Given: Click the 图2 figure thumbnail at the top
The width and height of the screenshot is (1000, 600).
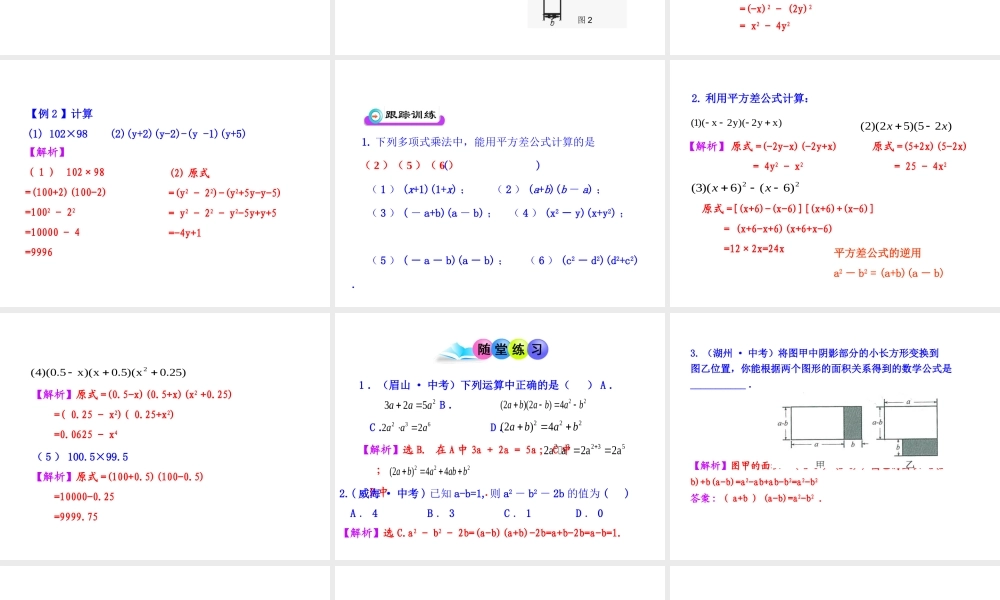Looking at the screenshot, I should point(575,12).
